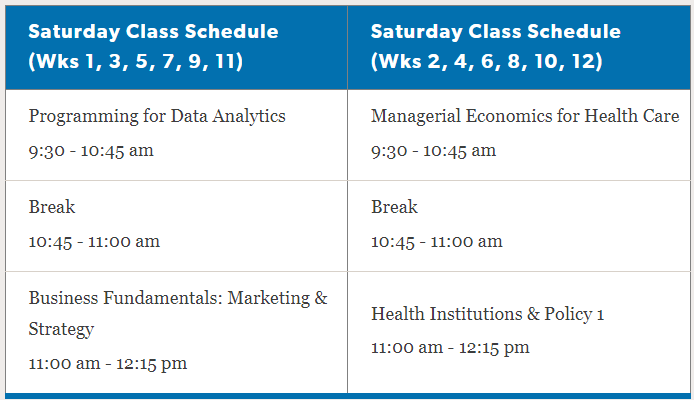Click "Break" in the odd-weeks column

click(x=52, y=207)
